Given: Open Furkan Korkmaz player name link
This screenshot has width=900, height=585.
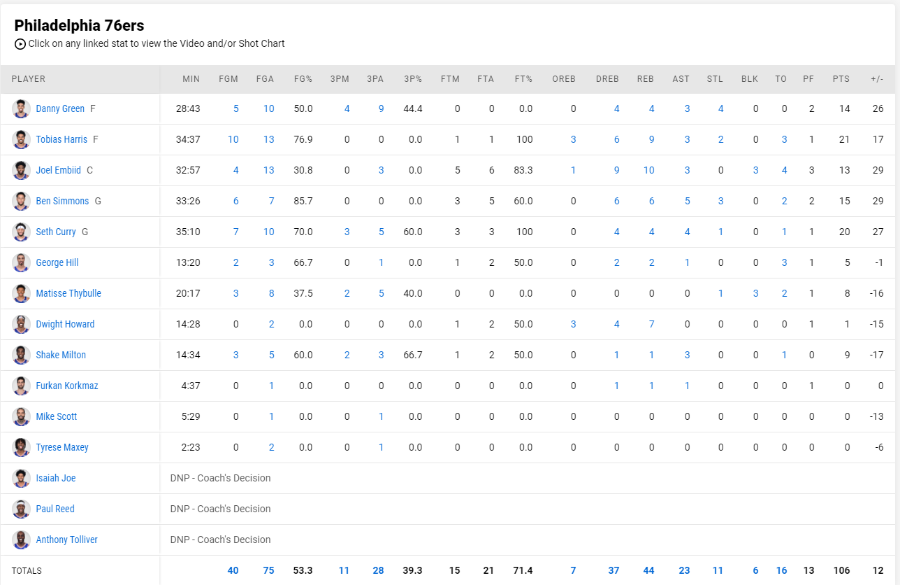Looking at the screenshot, I should [67, 386].
